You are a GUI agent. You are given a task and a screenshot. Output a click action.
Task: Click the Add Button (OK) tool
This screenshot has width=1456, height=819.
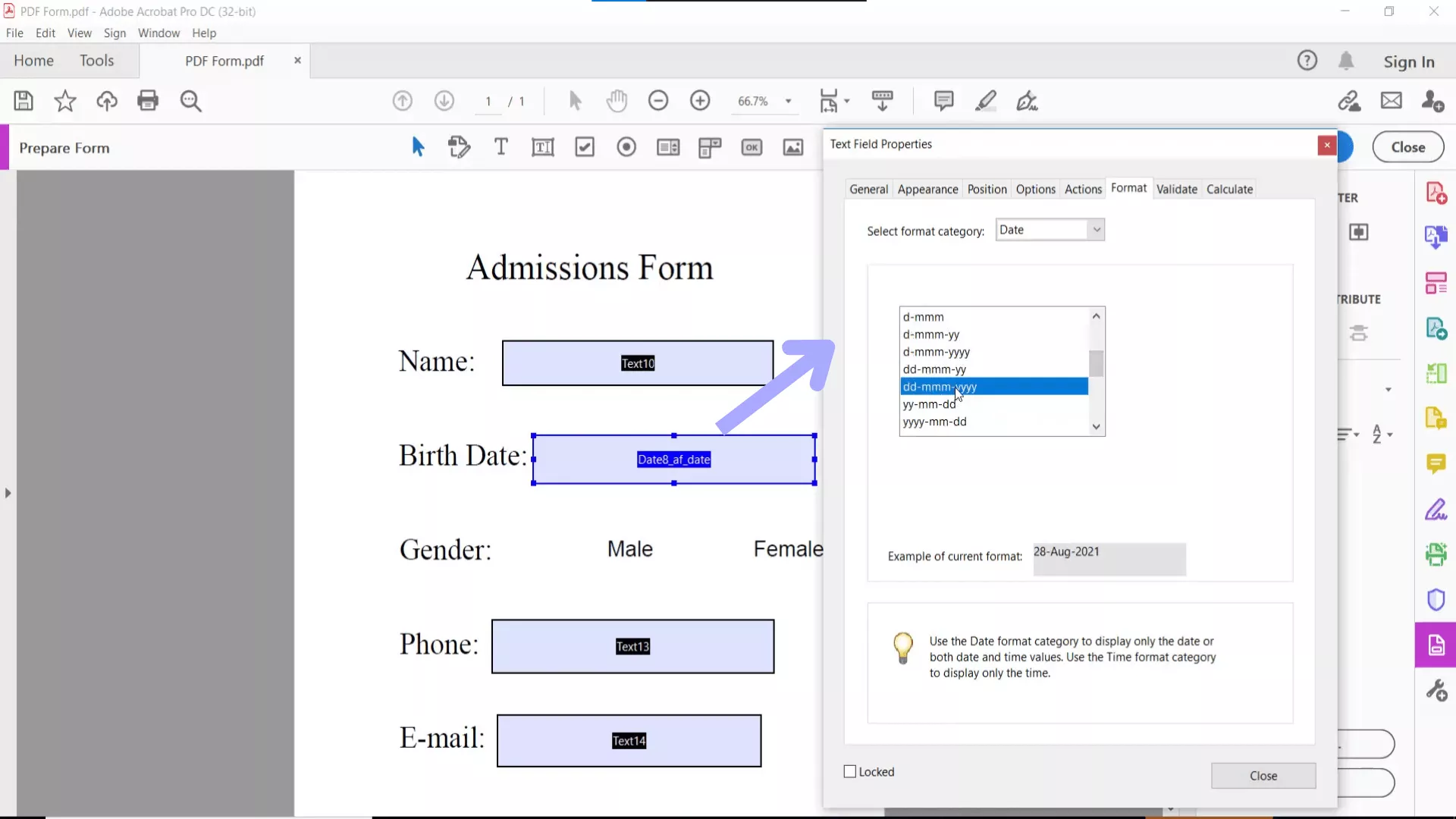752,147
